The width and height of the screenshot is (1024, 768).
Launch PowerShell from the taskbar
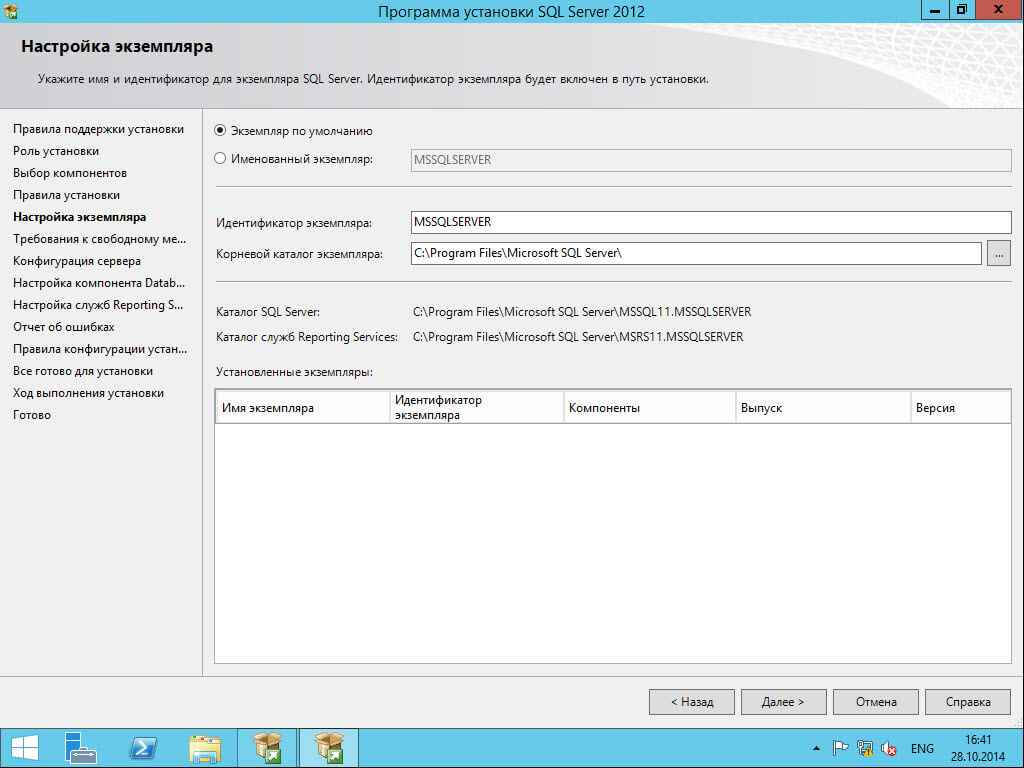[143, 748]
